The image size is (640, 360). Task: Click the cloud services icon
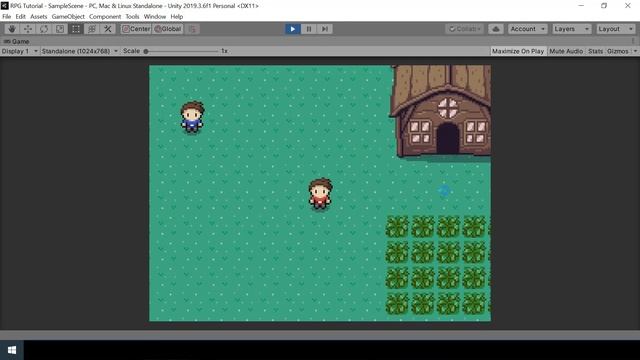(496, 29)
